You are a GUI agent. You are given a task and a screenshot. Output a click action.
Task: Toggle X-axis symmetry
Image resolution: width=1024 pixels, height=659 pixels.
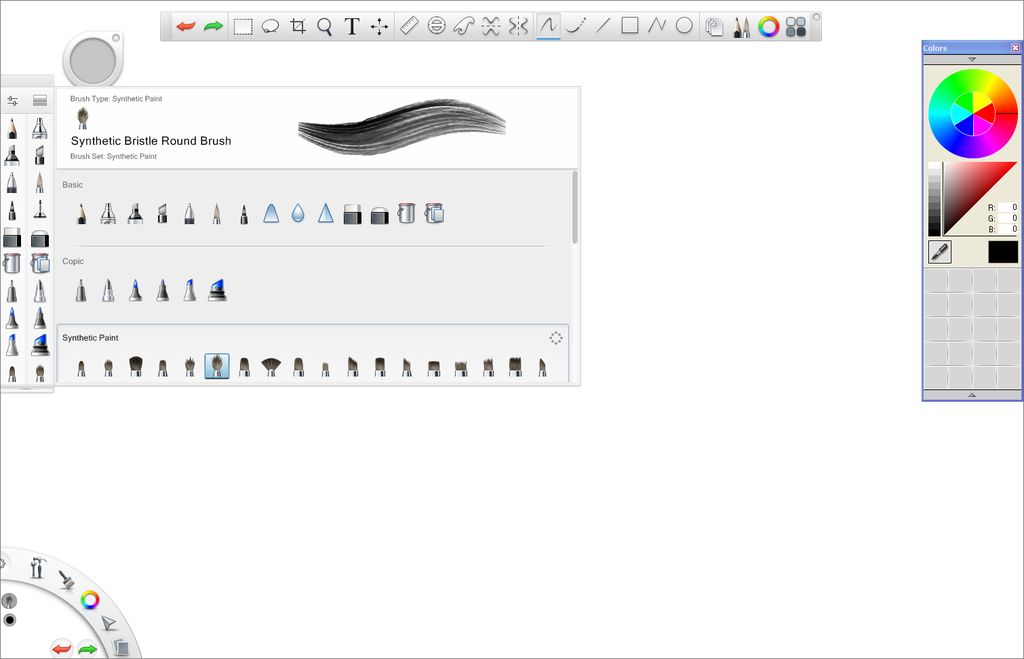(491, 26)
